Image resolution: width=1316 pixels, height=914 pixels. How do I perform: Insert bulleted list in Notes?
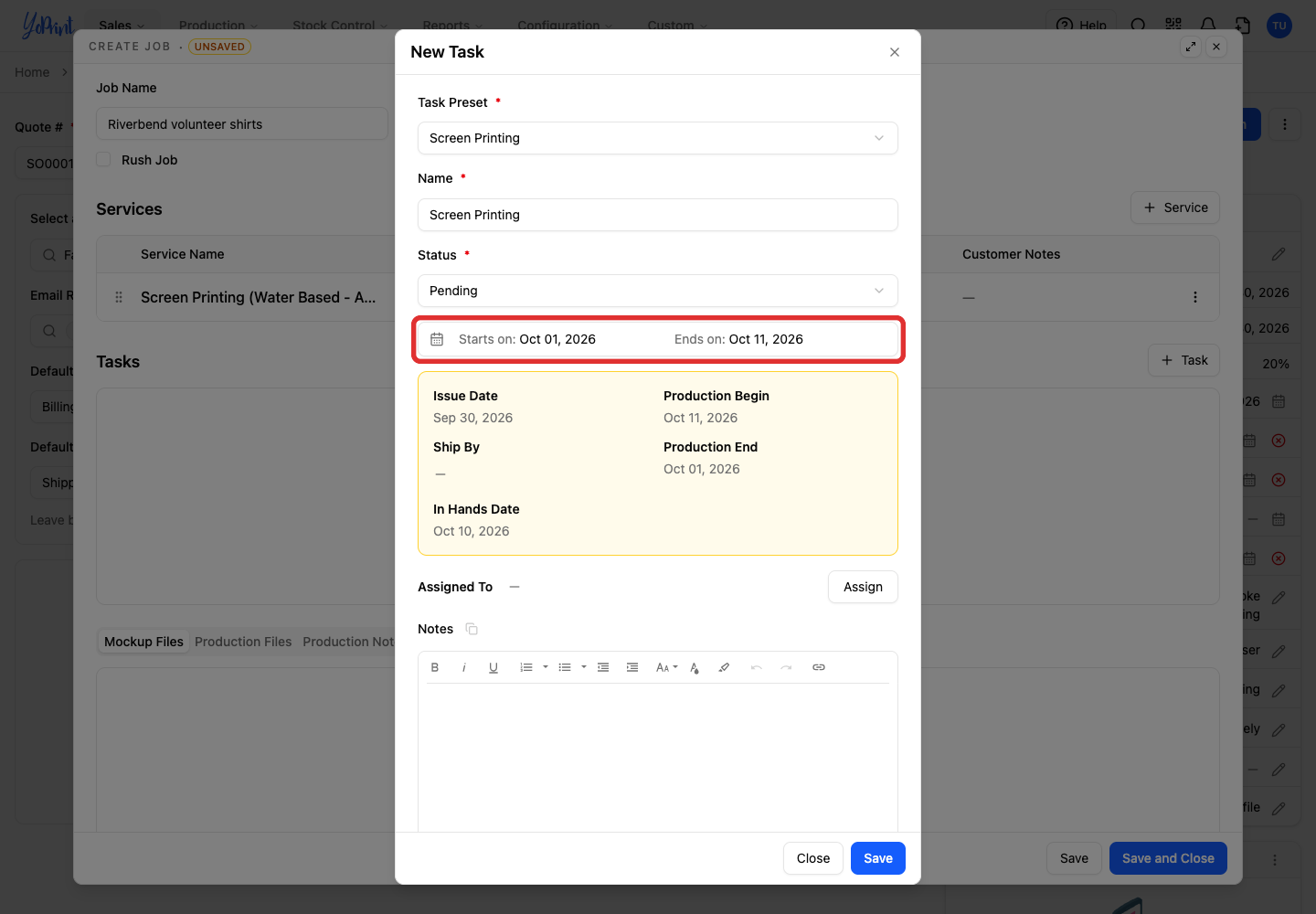565,667
